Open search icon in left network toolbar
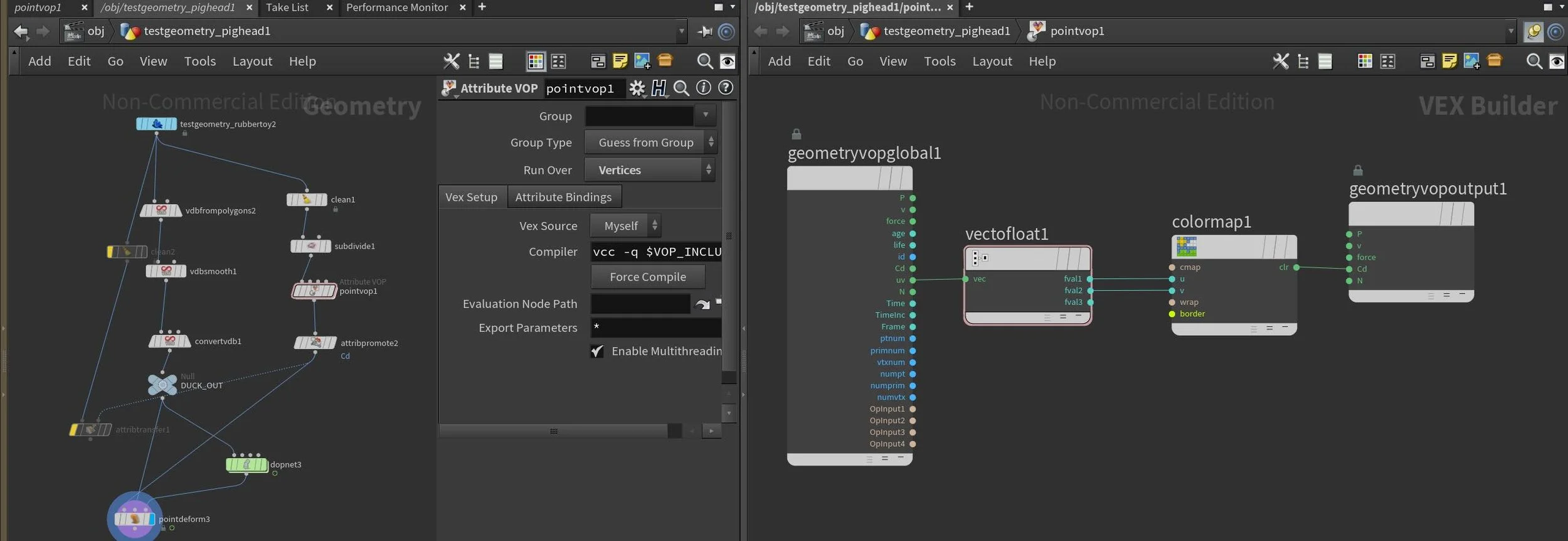This screenshot has height=541, width=1568. pos(705,61)
